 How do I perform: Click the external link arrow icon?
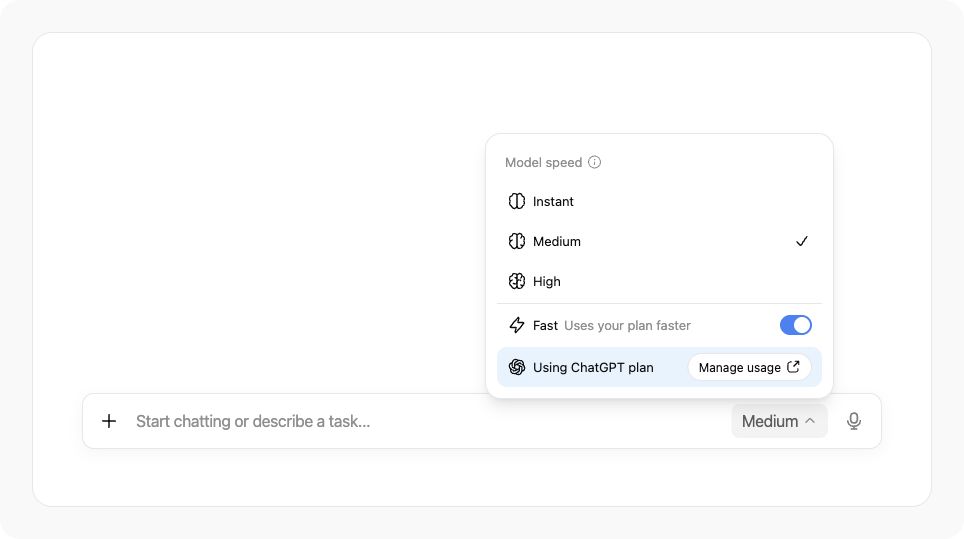(x=793, y=367)
